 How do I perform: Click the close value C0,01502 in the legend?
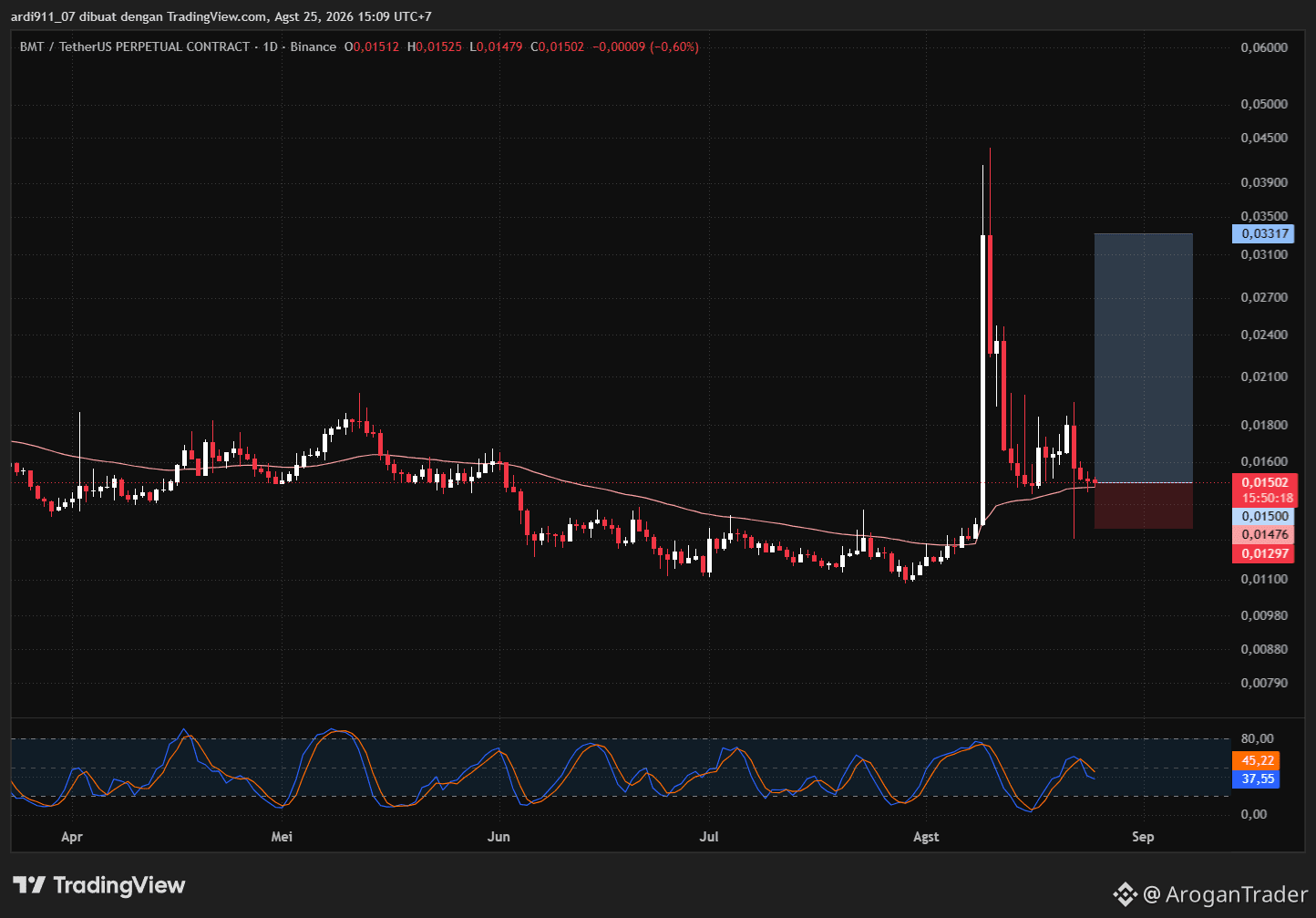(558, 46)
